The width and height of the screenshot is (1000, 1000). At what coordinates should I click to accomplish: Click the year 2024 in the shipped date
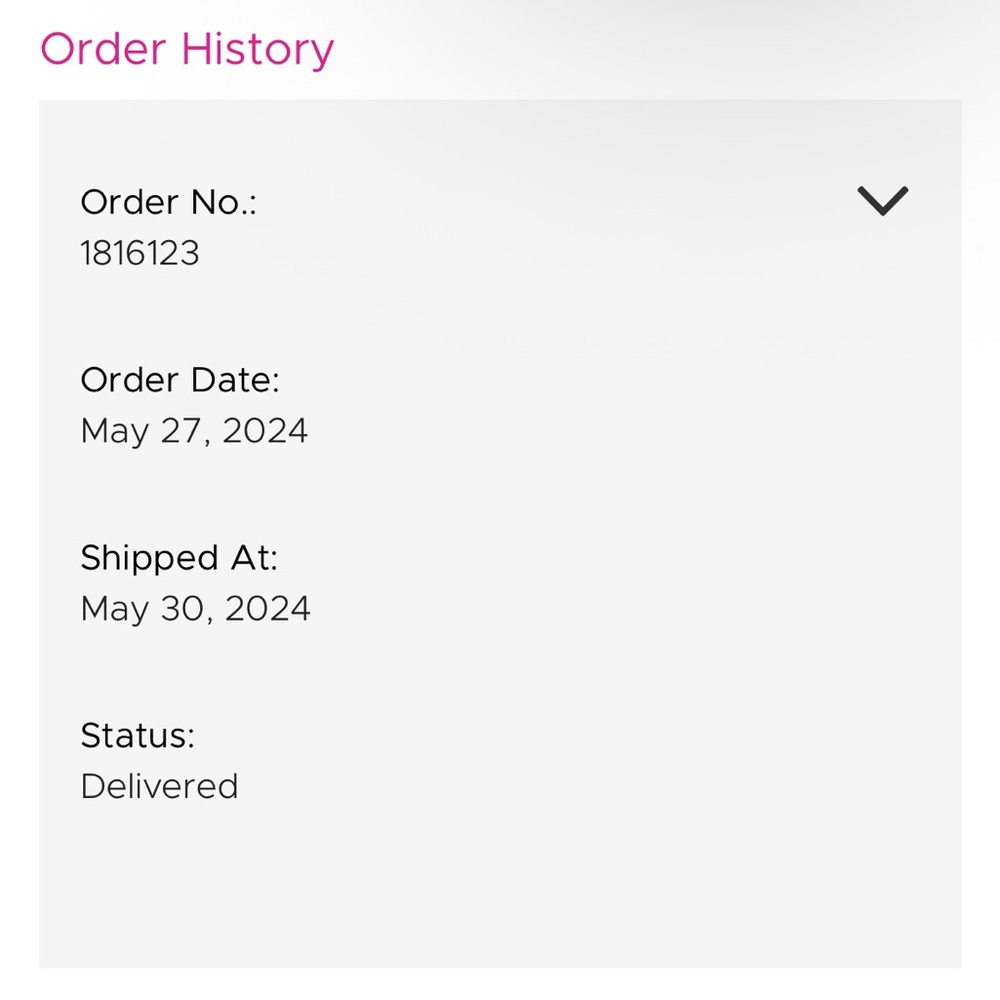pos(267,609)
